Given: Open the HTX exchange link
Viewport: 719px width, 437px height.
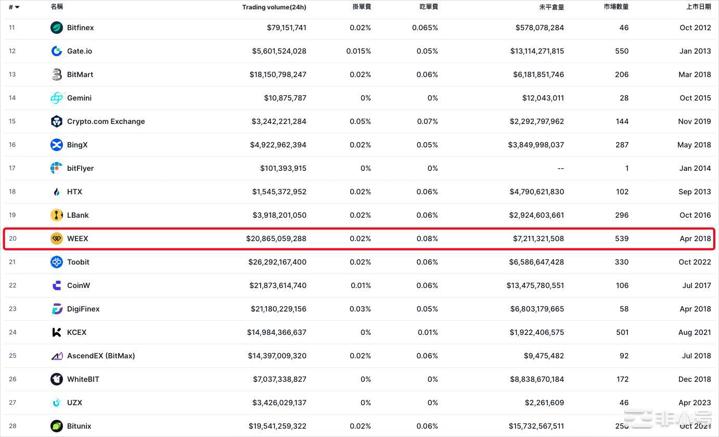Looking at the screenshot, I should point(74,192).
